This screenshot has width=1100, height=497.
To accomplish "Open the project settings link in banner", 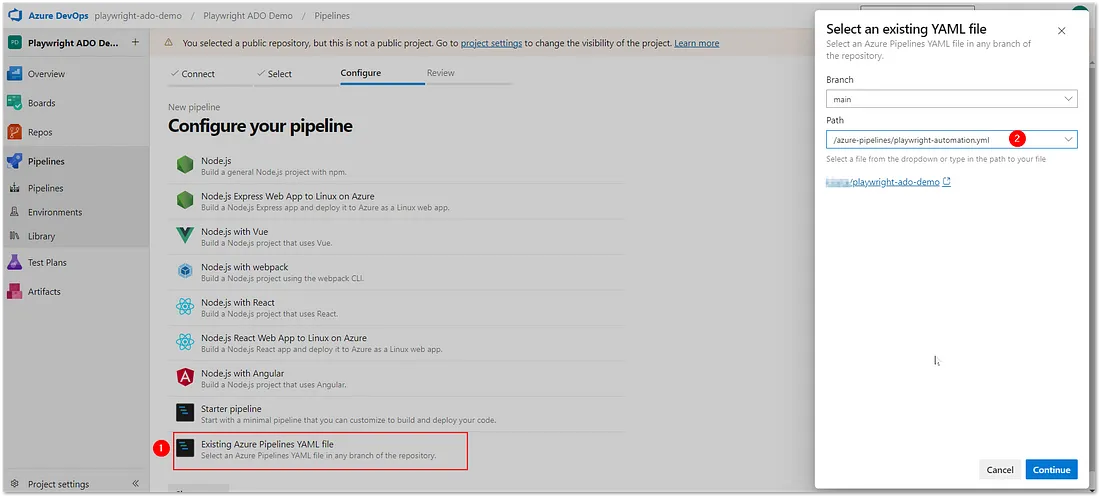I will click(x=491, y=43).
